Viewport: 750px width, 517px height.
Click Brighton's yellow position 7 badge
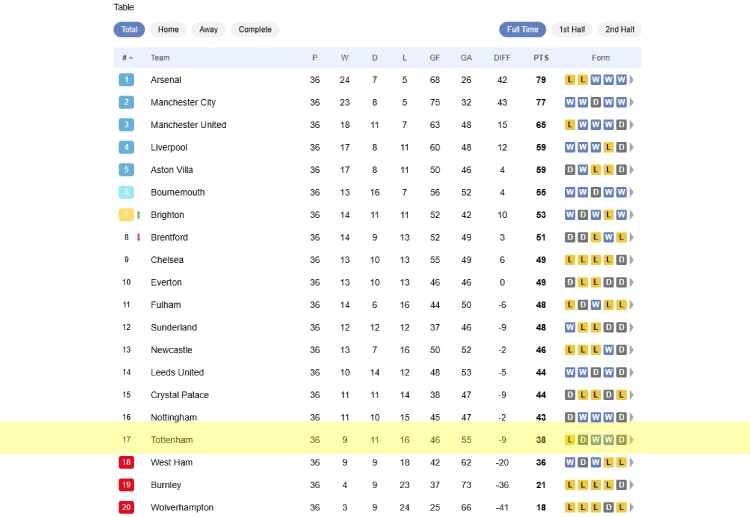tap(126, 215)
